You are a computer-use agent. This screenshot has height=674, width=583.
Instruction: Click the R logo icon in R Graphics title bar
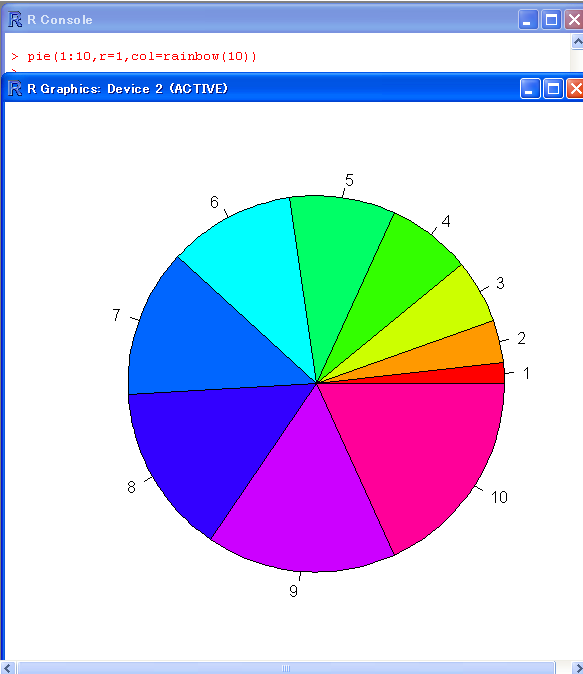point(15,88)
